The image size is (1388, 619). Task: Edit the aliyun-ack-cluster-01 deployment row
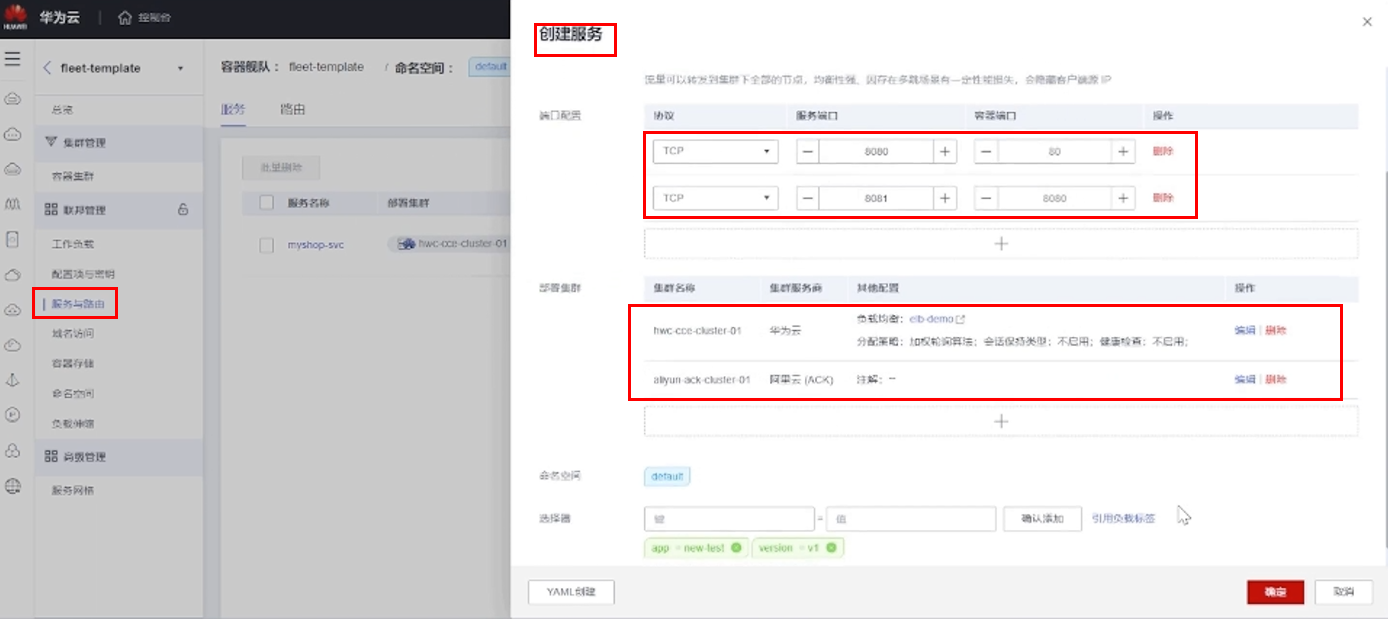click(x=1245, y=380)
